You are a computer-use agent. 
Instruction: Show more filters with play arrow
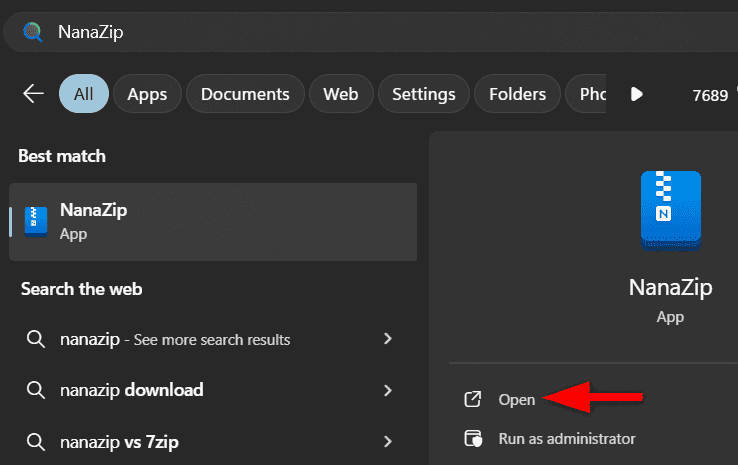(x=636, y=94)
